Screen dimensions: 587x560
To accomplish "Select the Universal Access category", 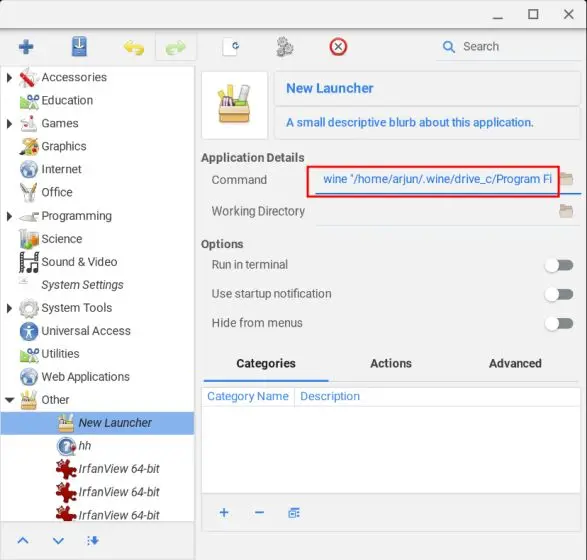I will (86, 331).
